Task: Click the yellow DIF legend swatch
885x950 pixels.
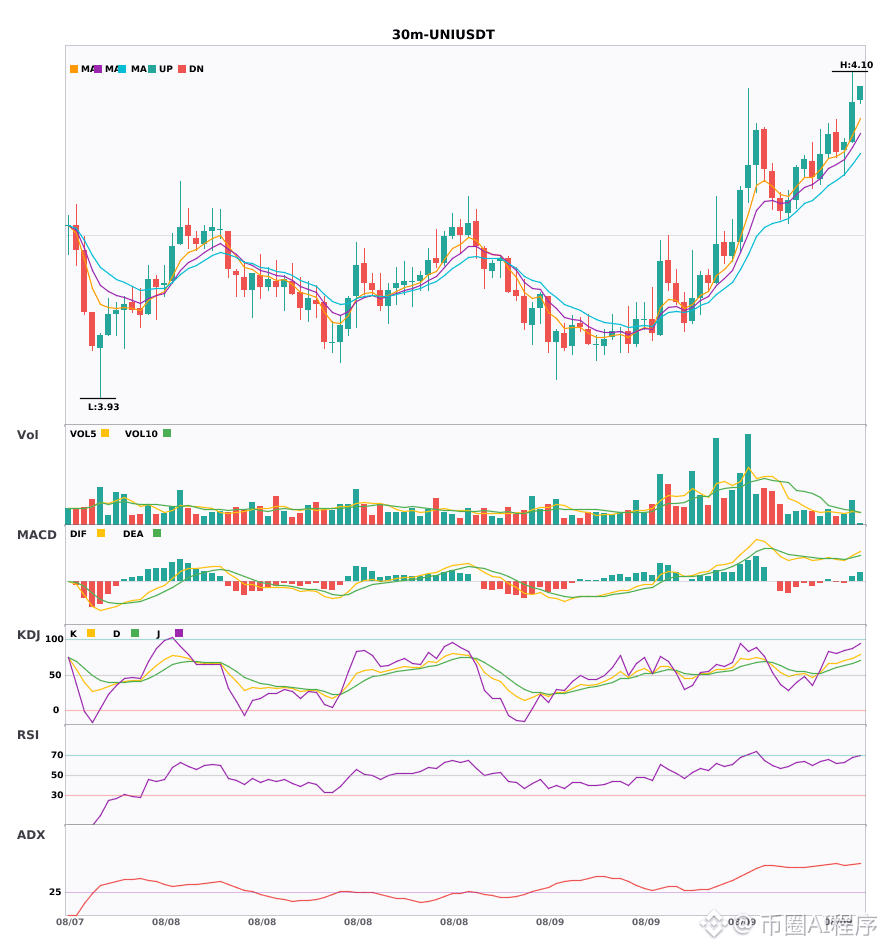Action: [x=101, y=533]
